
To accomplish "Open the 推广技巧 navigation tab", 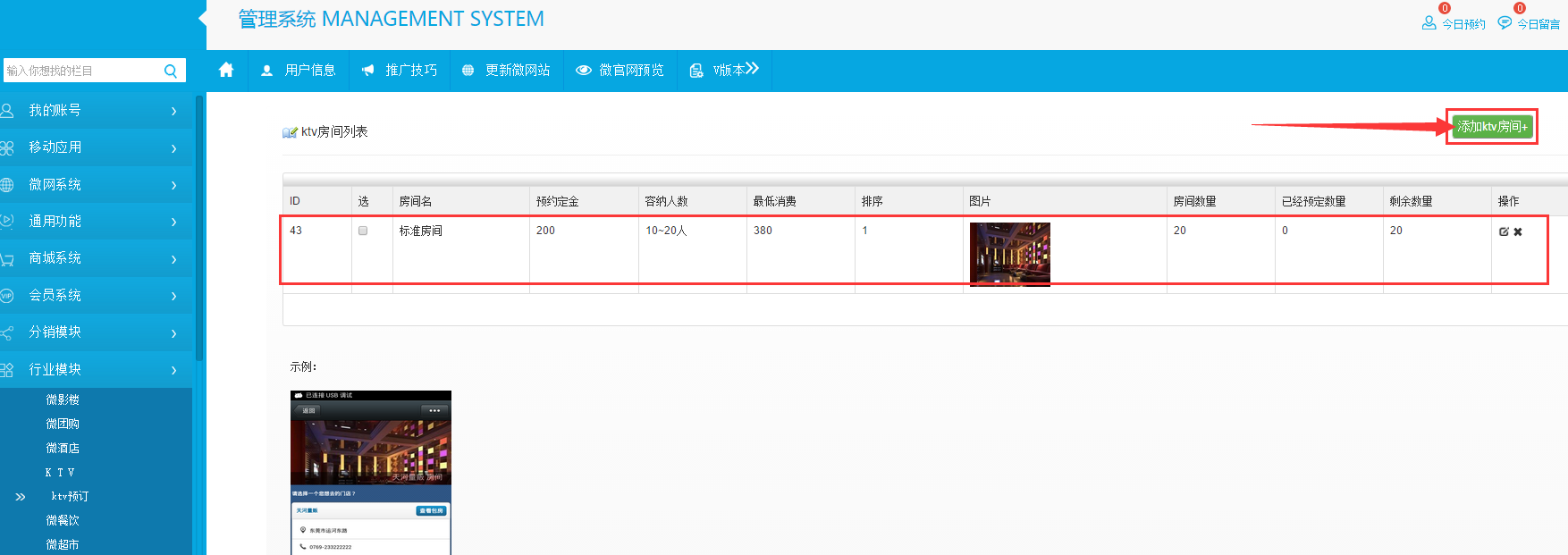I will pos(400,71).
